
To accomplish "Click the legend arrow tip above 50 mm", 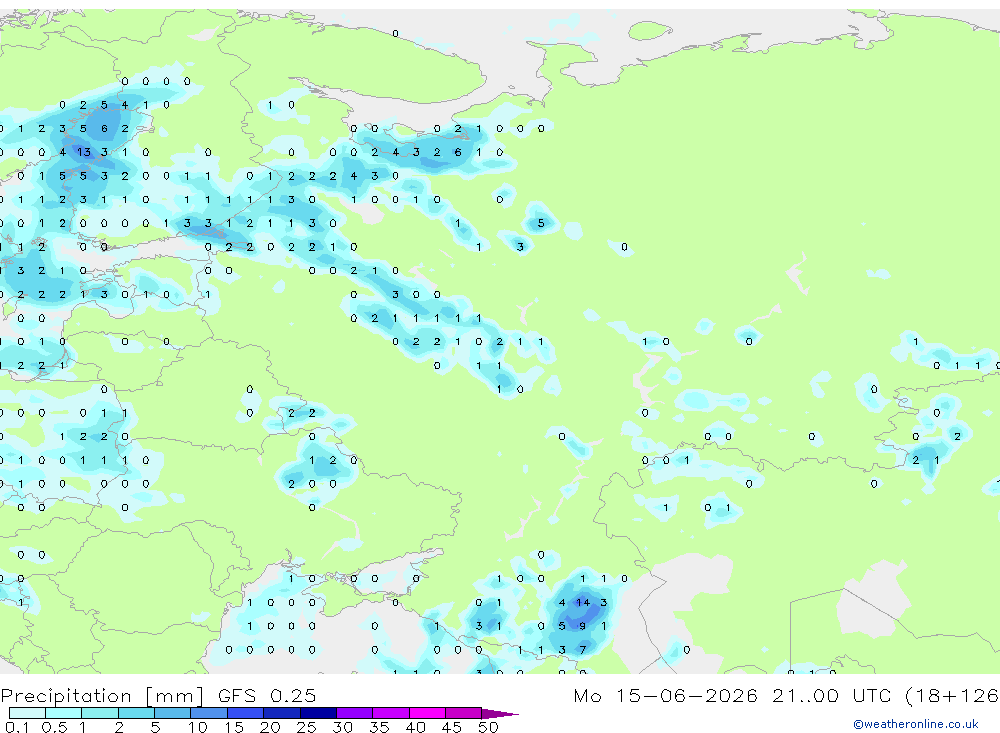I will [500, 714].
